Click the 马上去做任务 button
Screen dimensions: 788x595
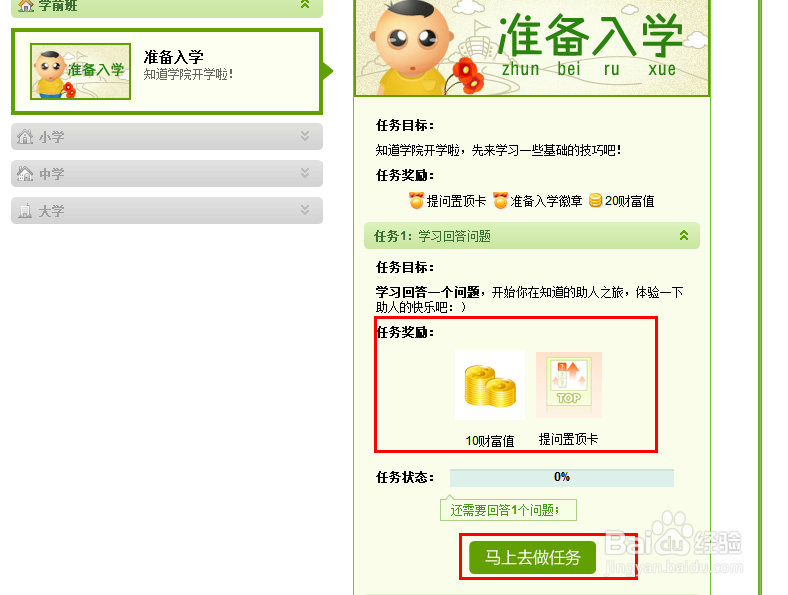click(533, 557)
